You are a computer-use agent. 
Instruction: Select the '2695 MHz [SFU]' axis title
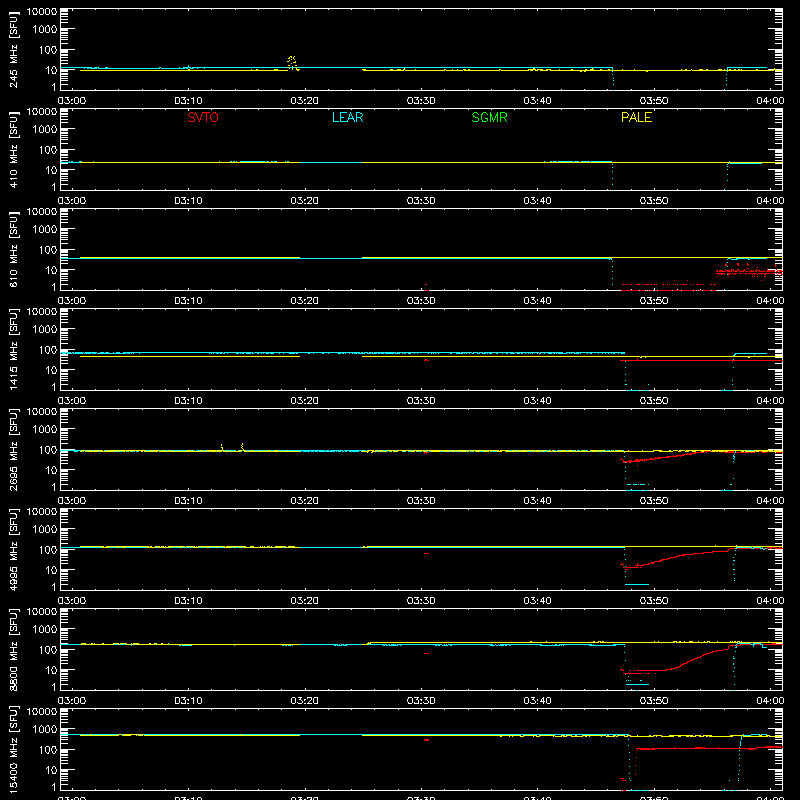[14, 450]
